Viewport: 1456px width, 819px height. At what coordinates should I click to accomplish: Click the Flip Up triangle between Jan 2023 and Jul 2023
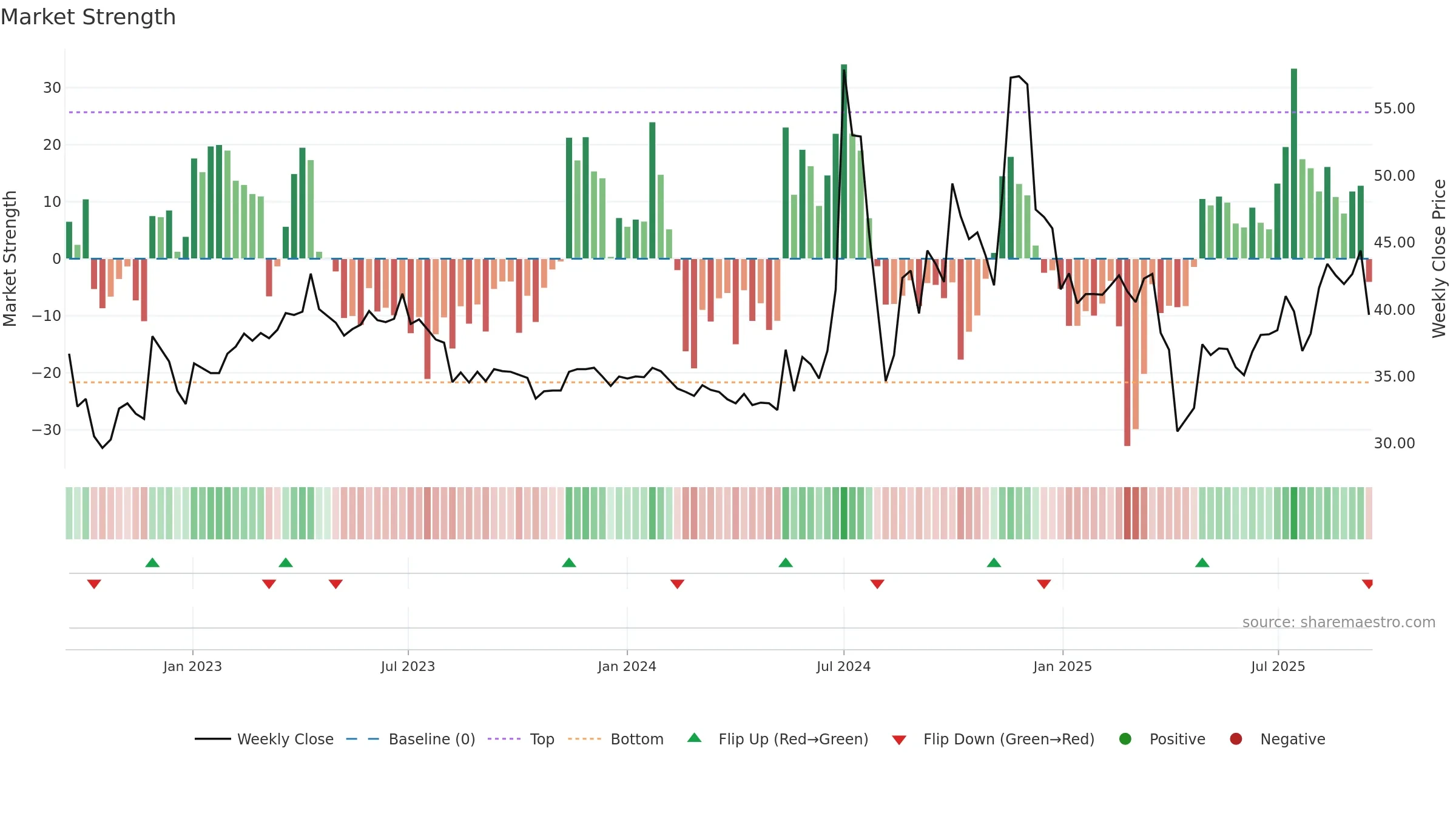286,563
